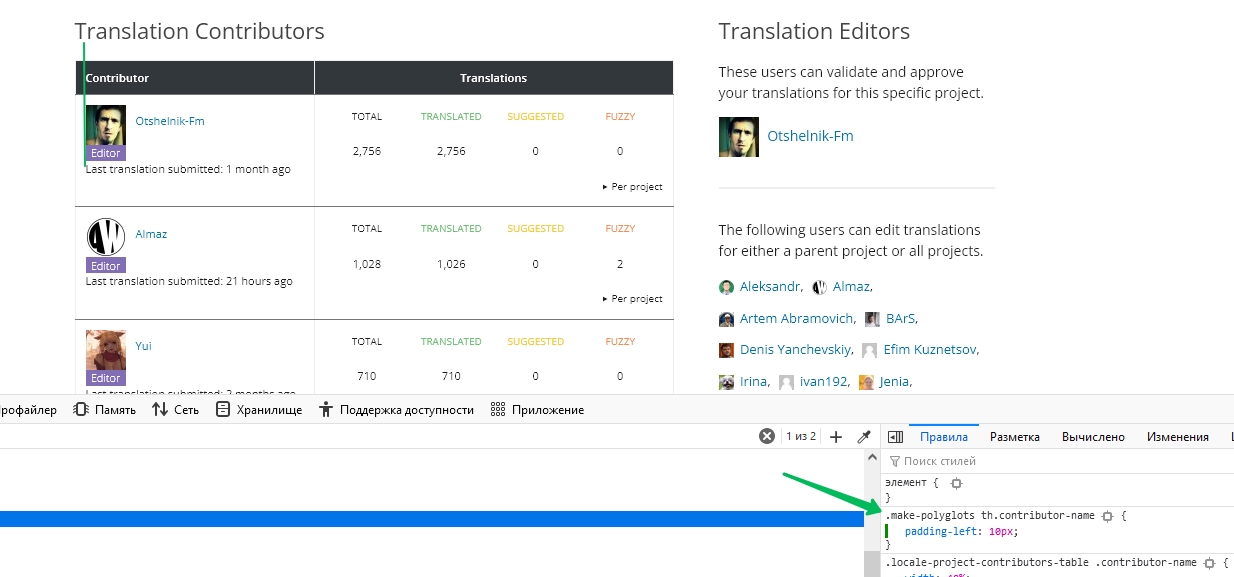This screenshot has height=577, width=1234.
Task: Toggle selector highlighter for элемент rule
Action: [956, 483]
